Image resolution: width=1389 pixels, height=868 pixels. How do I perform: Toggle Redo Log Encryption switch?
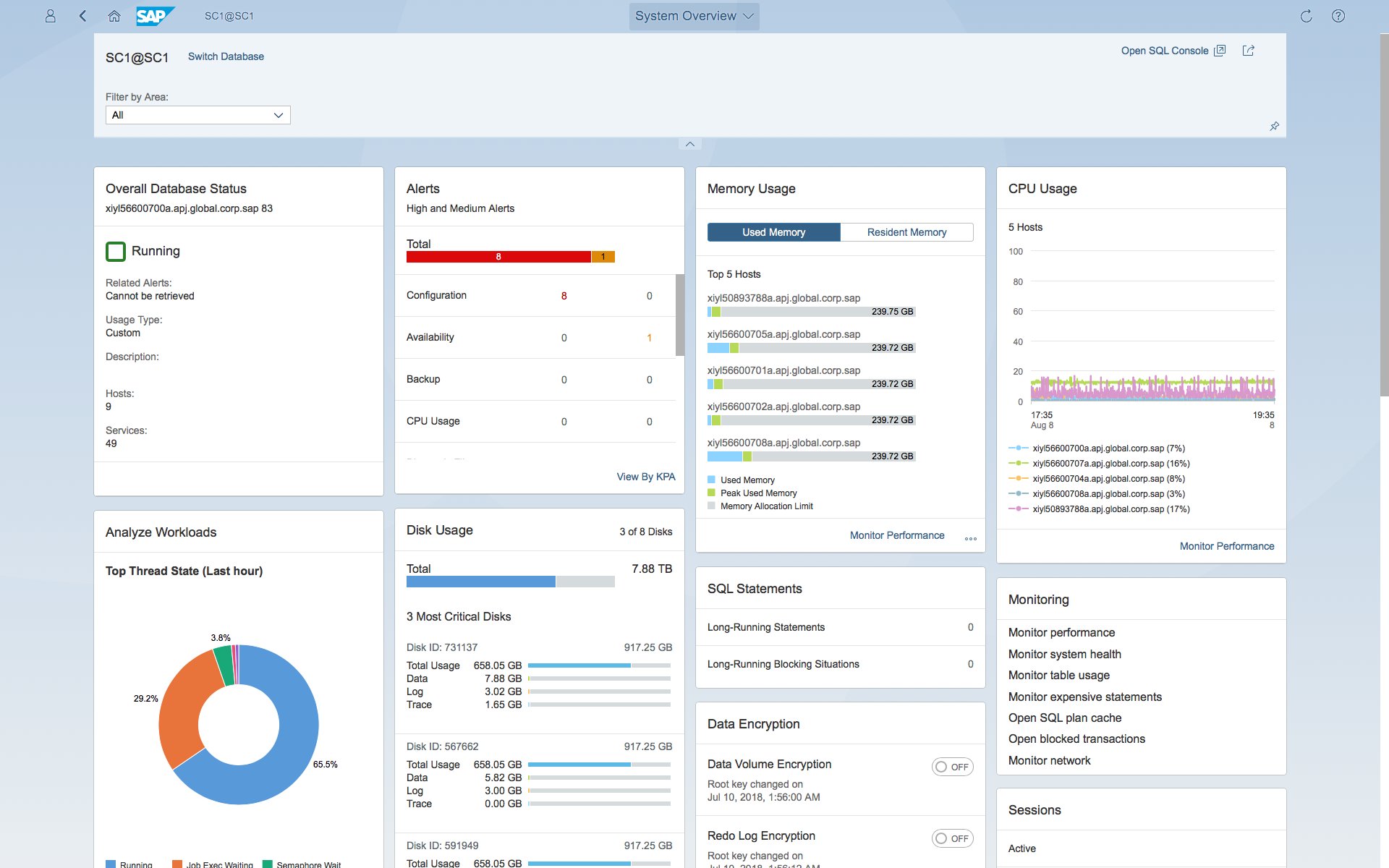tap(952, 838)
